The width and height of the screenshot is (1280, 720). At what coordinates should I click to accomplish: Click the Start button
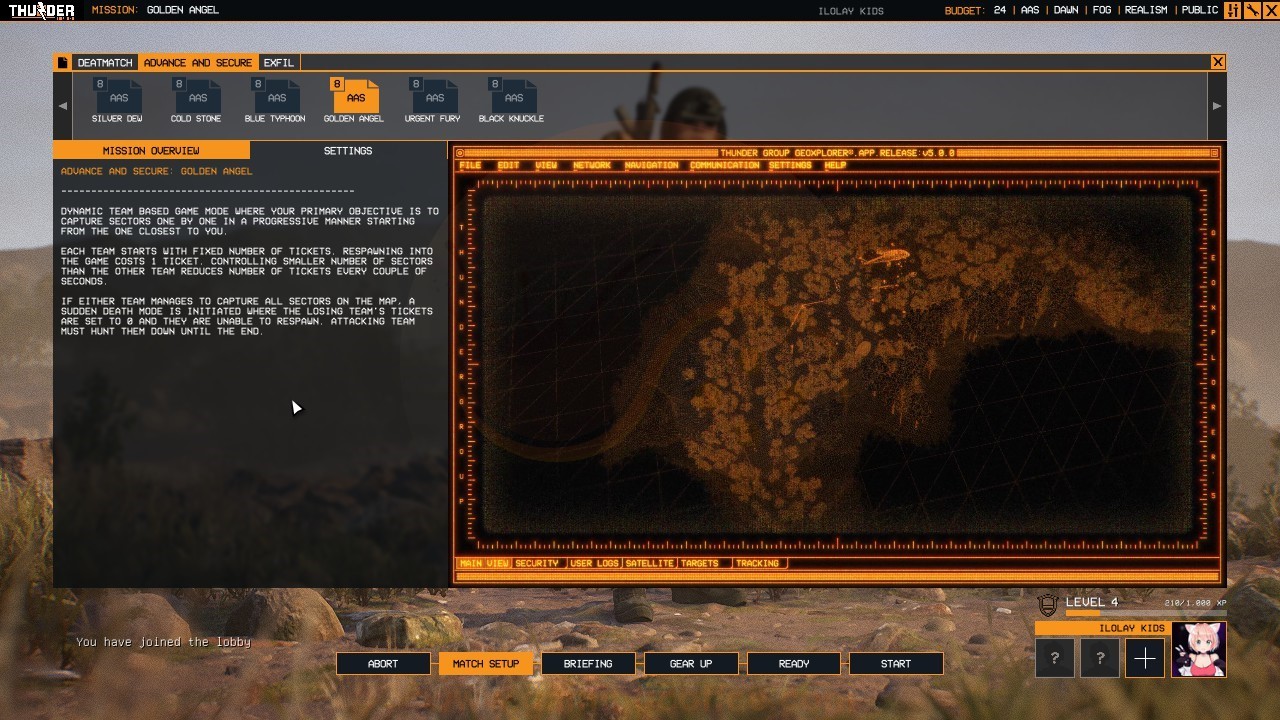pos(896,663)
